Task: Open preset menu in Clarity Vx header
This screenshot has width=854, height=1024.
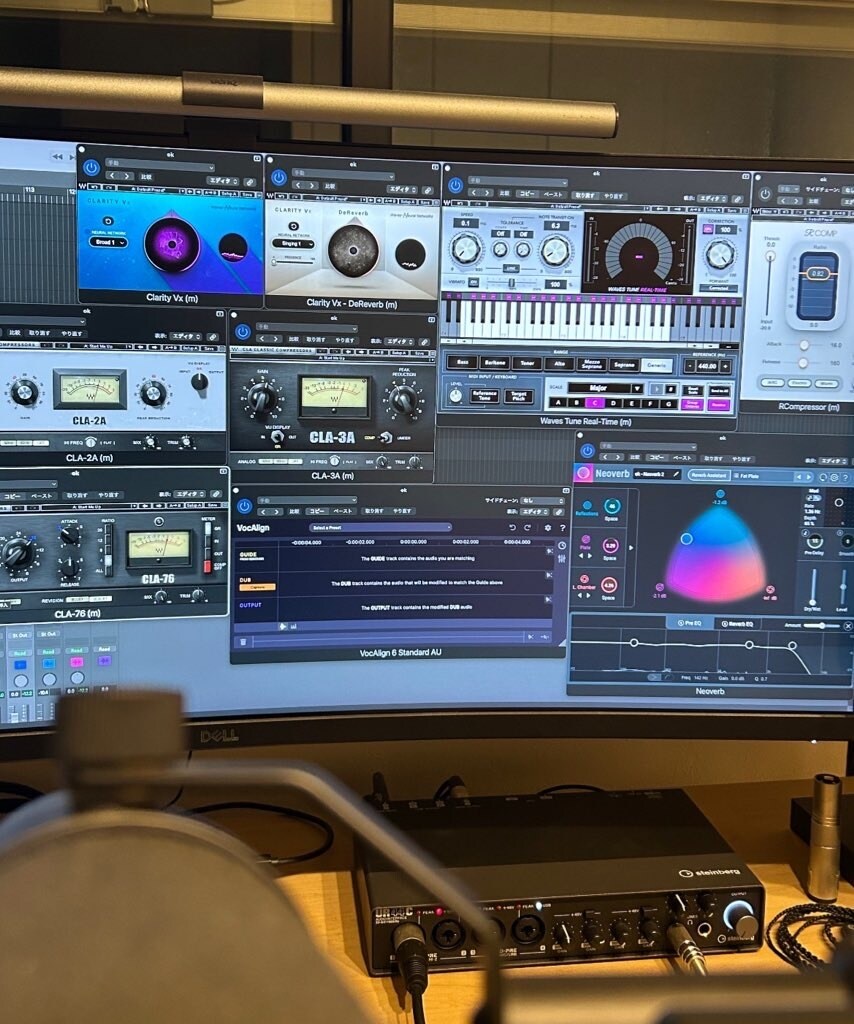Action: [161, 167]
